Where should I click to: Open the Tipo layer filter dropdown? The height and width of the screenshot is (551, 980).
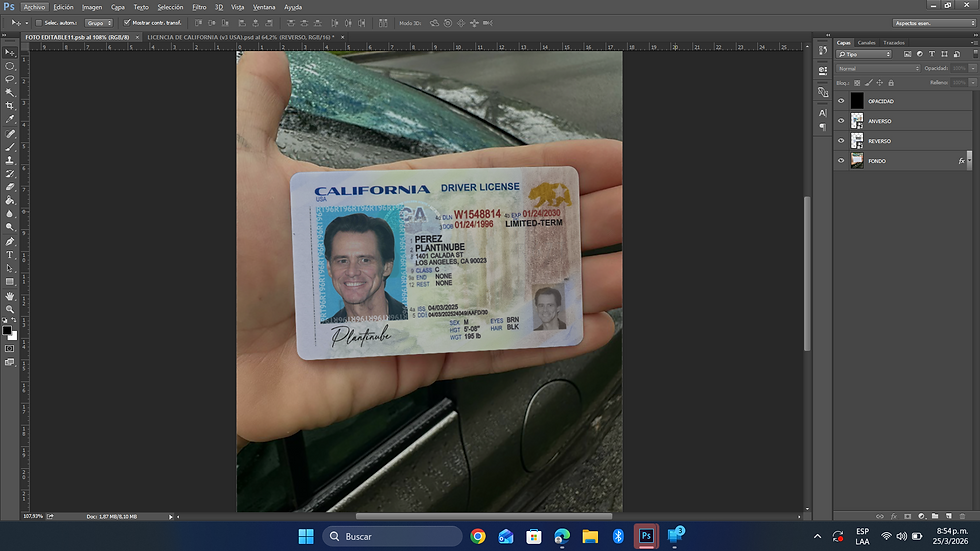[864, 54]
